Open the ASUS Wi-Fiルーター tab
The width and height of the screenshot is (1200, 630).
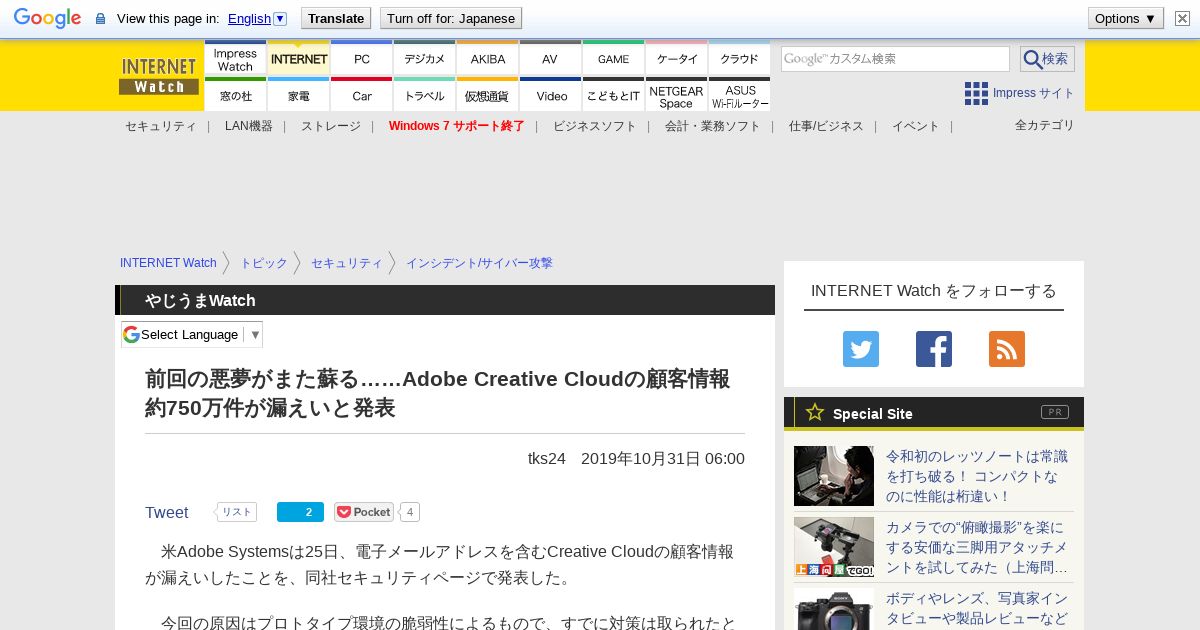739,95
